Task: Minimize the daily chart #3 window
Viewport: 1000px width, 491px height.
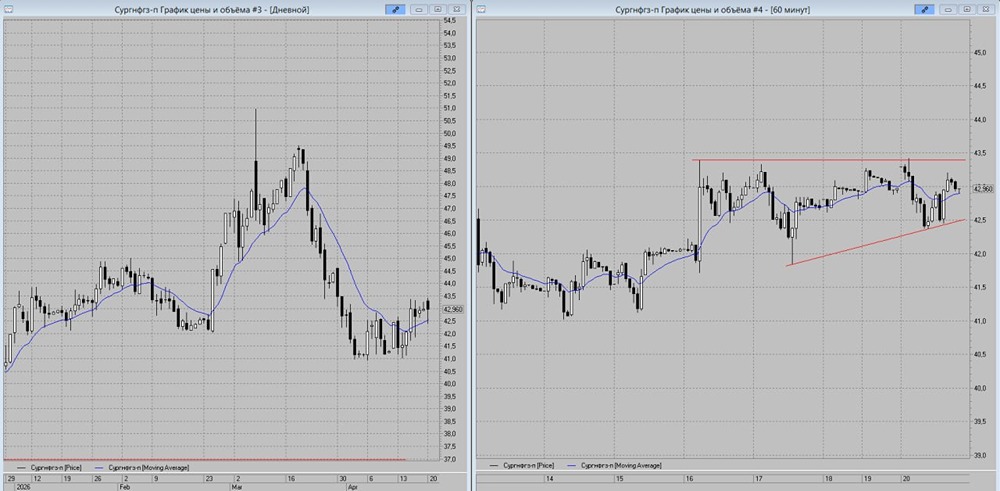Action: (420, 10)
